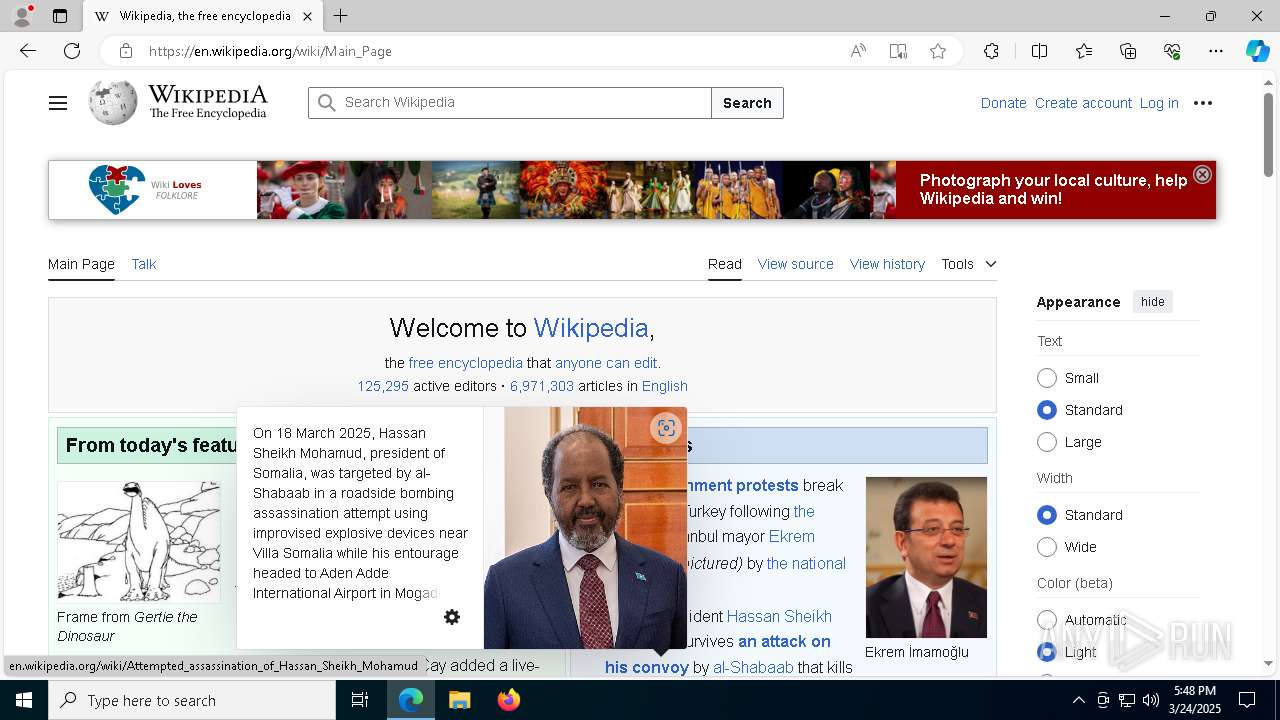Follow the 'free encyclopedia' link
This screenshot has width=1280, height=720.
465,363
